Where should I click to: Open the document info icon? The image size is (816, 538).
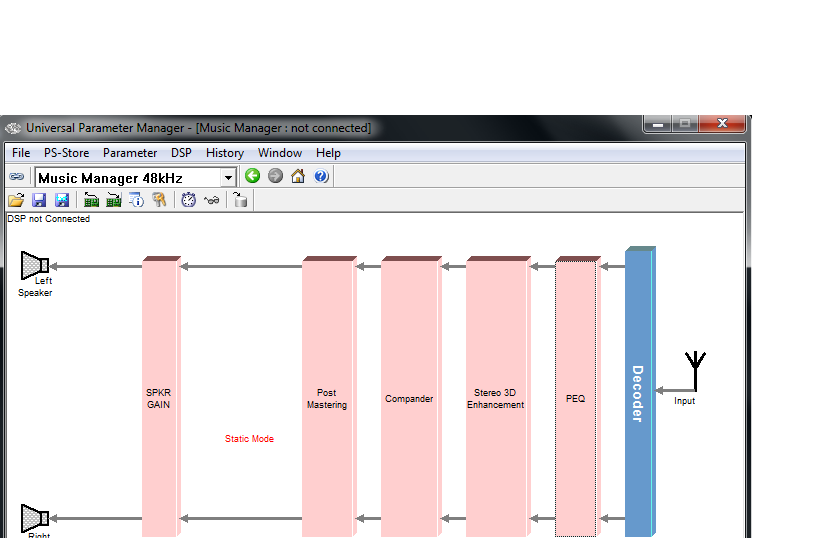[x=136, y=200]
